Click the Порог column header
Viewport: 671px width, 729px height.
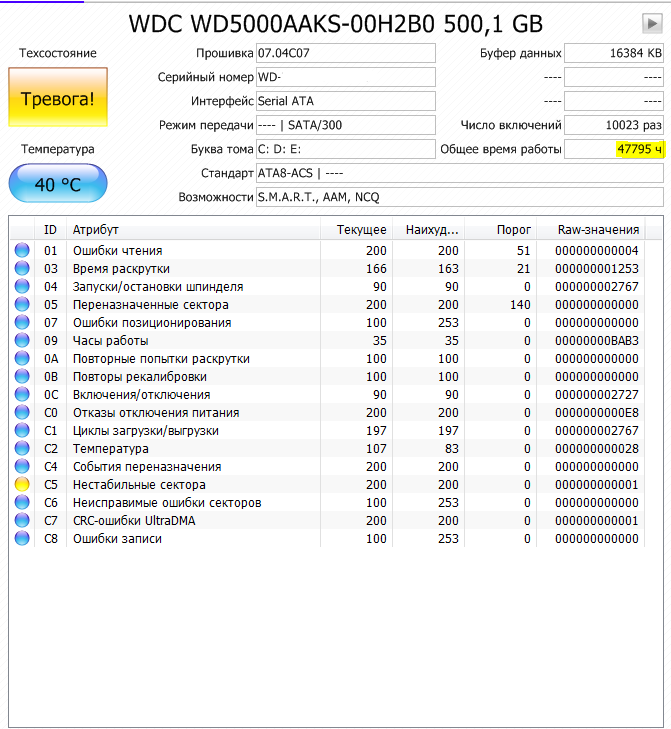click(500, 230)
